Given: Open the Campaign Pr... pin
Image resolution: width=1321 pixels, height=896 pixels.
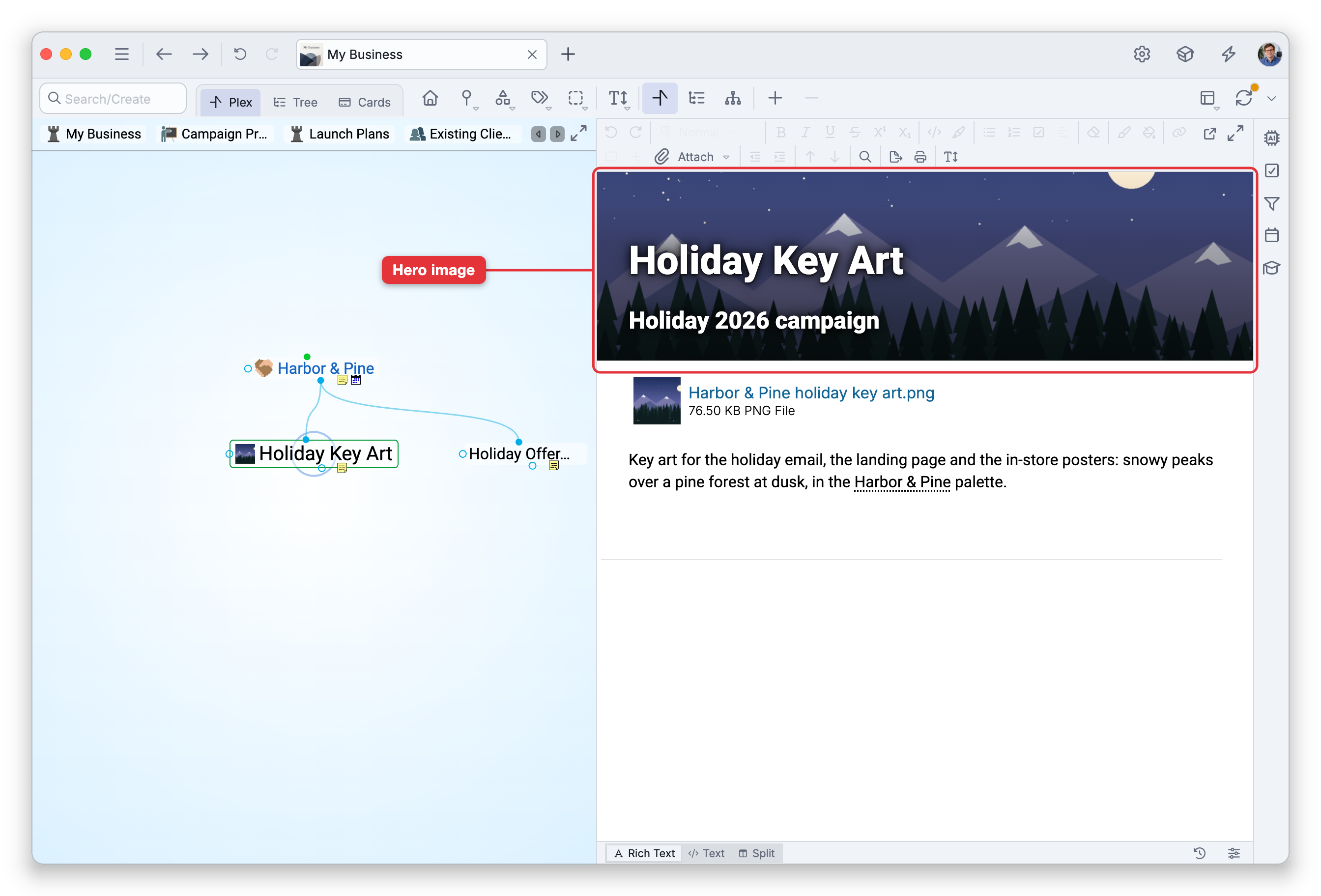Looking at the screenshot, I should coord(214,134).
